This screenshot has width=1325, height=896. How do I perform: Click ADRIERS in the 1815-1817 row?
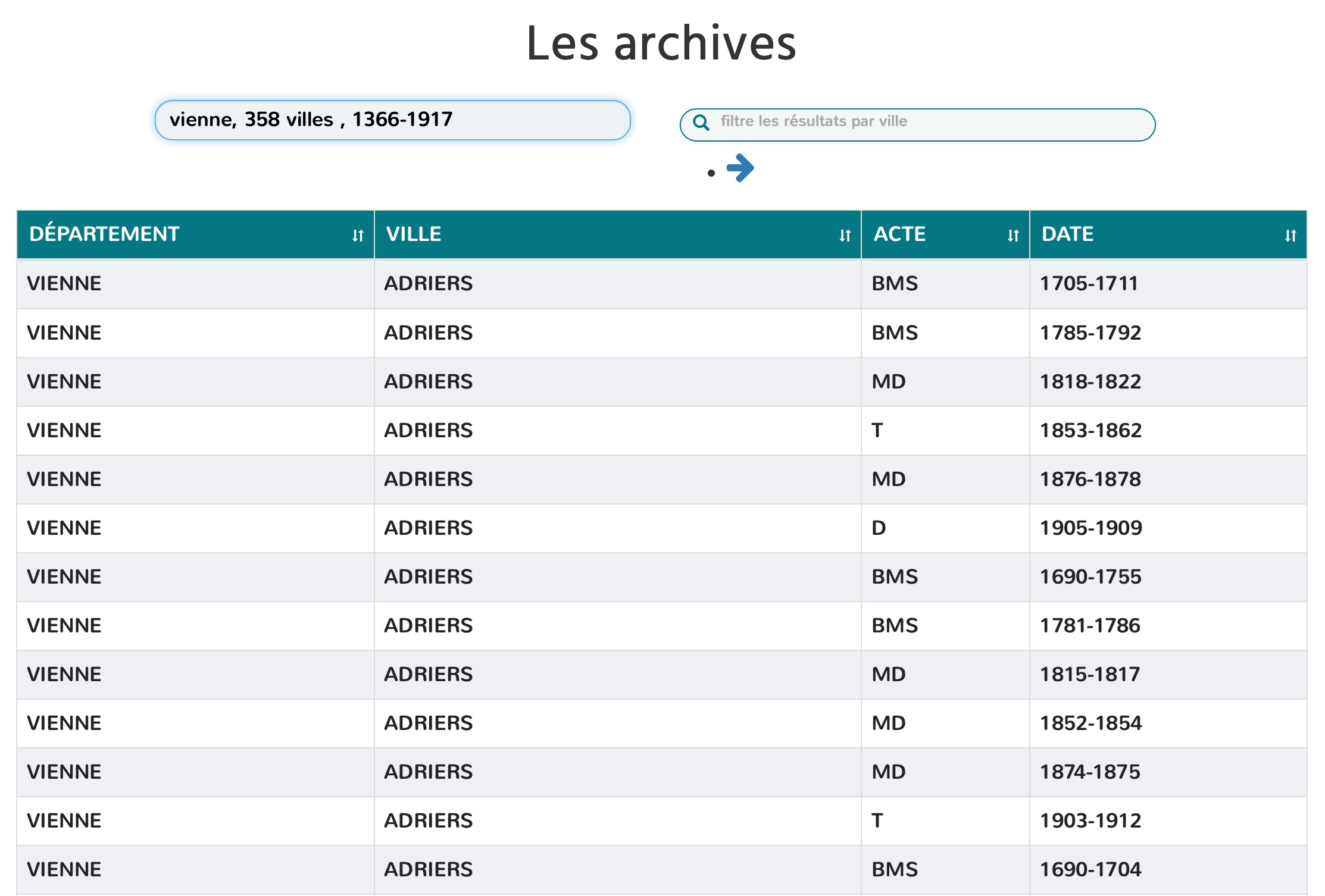429,674
